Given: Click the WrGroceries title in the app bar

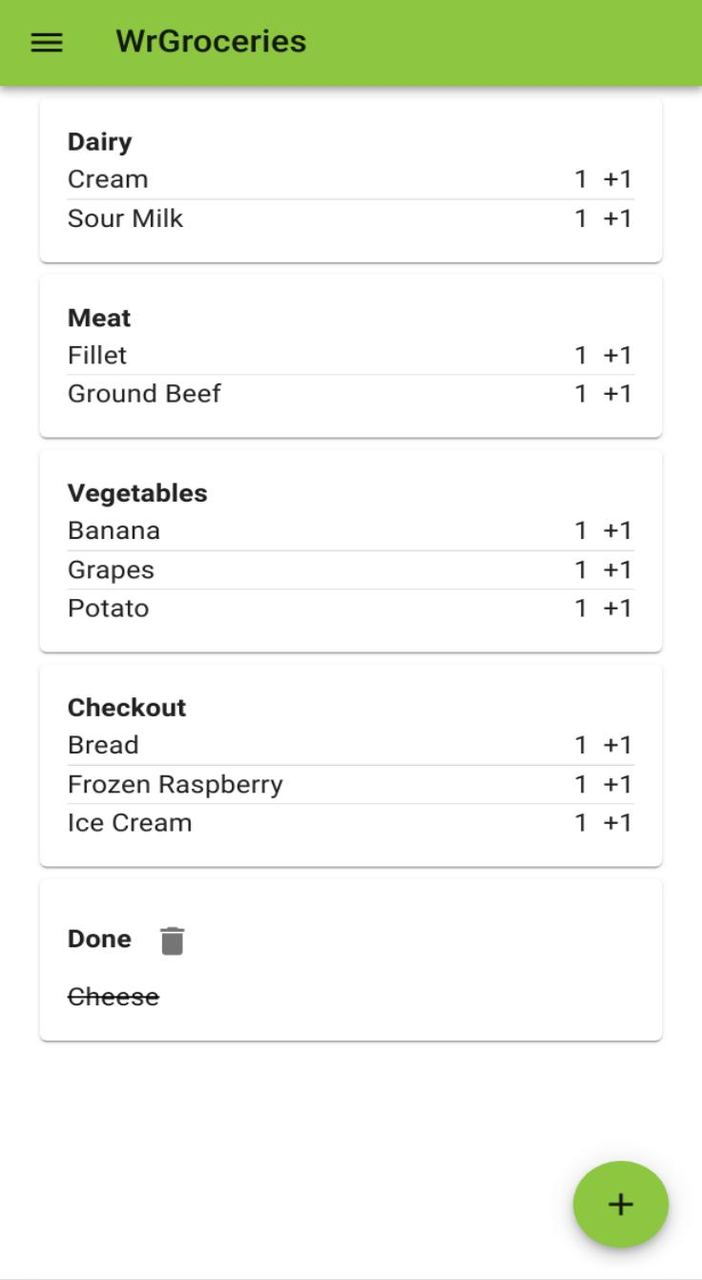Looking at the screenshot, I should pyautogui.click(x=209, y=41).
